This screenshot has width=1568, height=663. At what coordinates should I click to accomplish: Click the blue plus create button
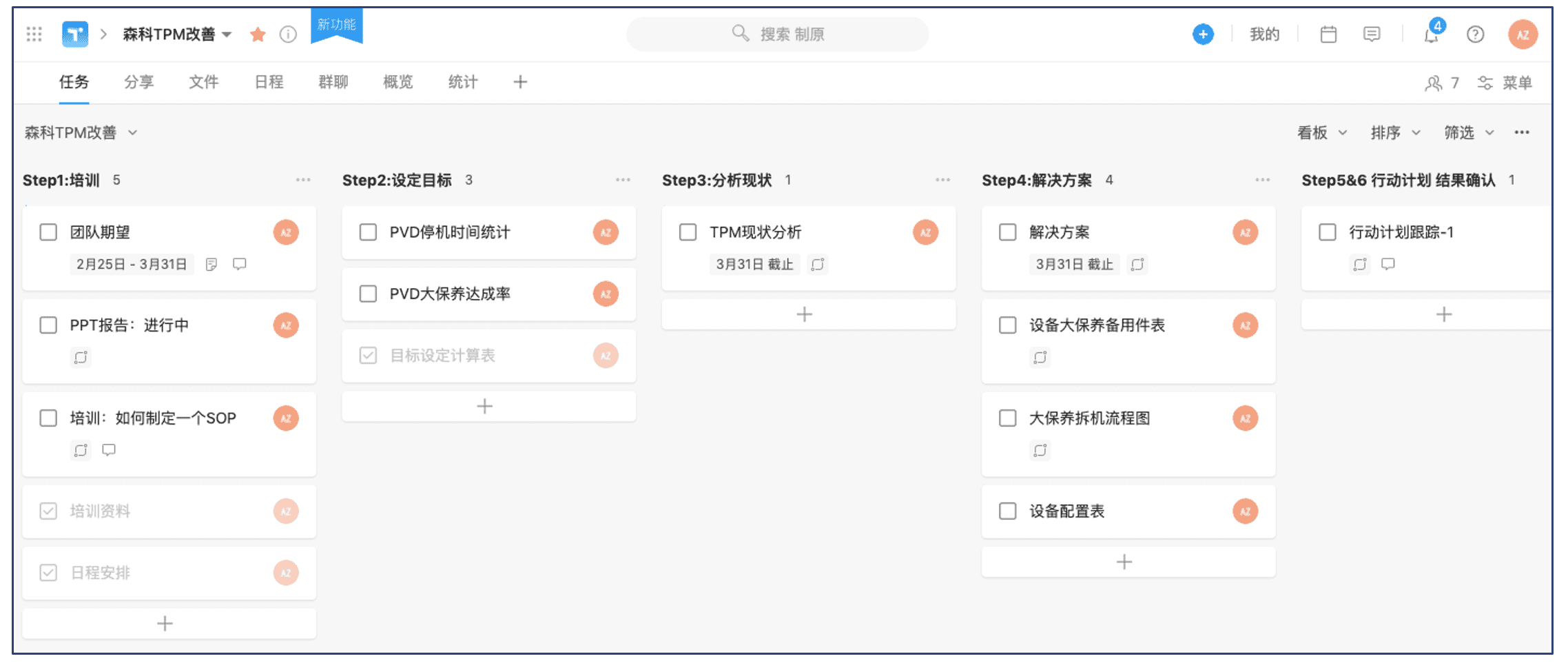click(1203, 34)
